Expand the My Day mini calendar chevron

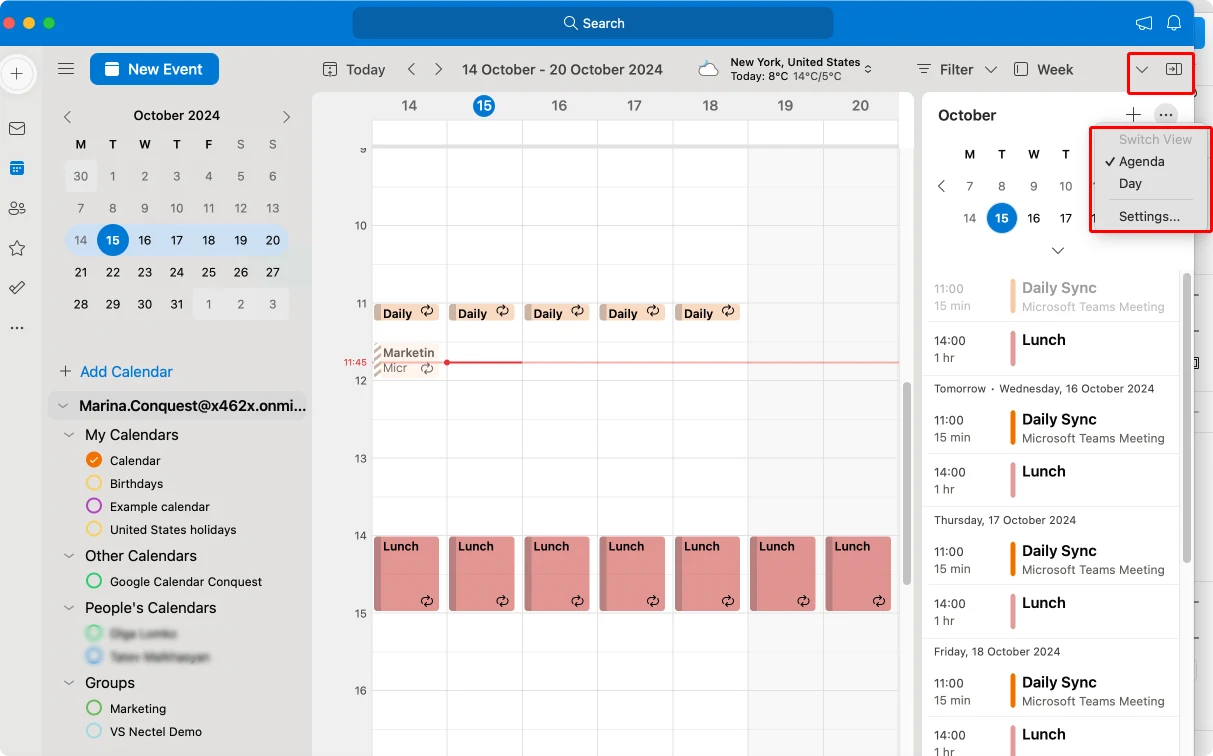[1058, 250]
